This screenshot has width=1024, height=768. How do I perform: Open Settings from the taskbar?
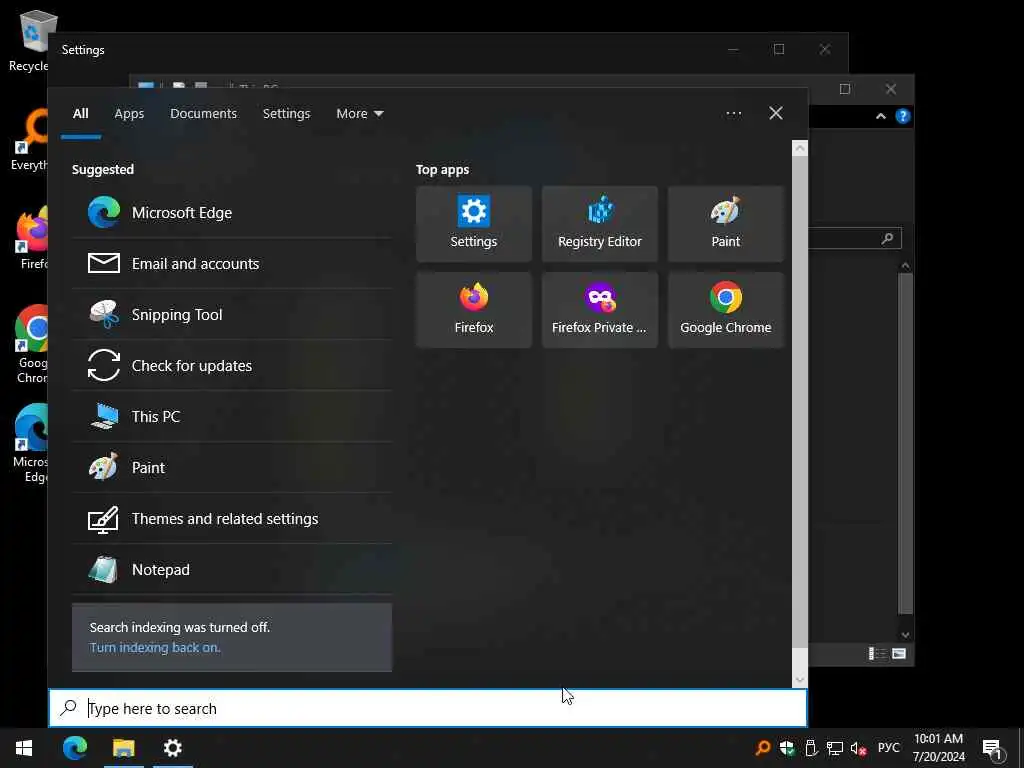(172, 748)
